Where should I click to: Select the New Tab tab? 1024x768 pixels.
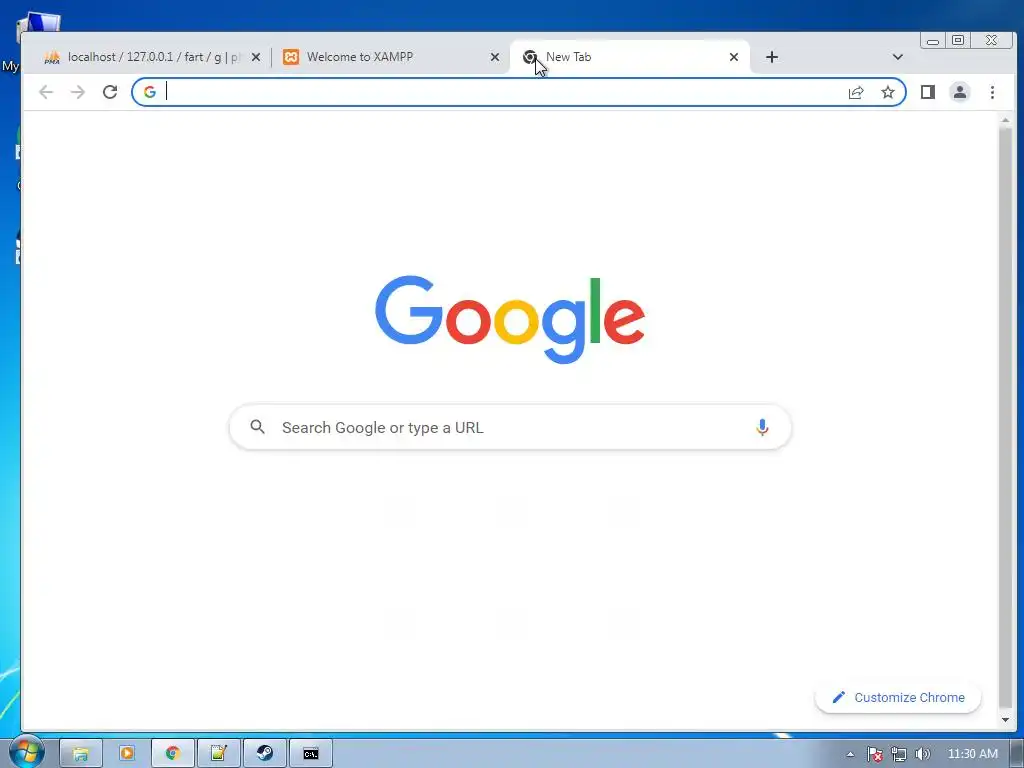(630, 57)
